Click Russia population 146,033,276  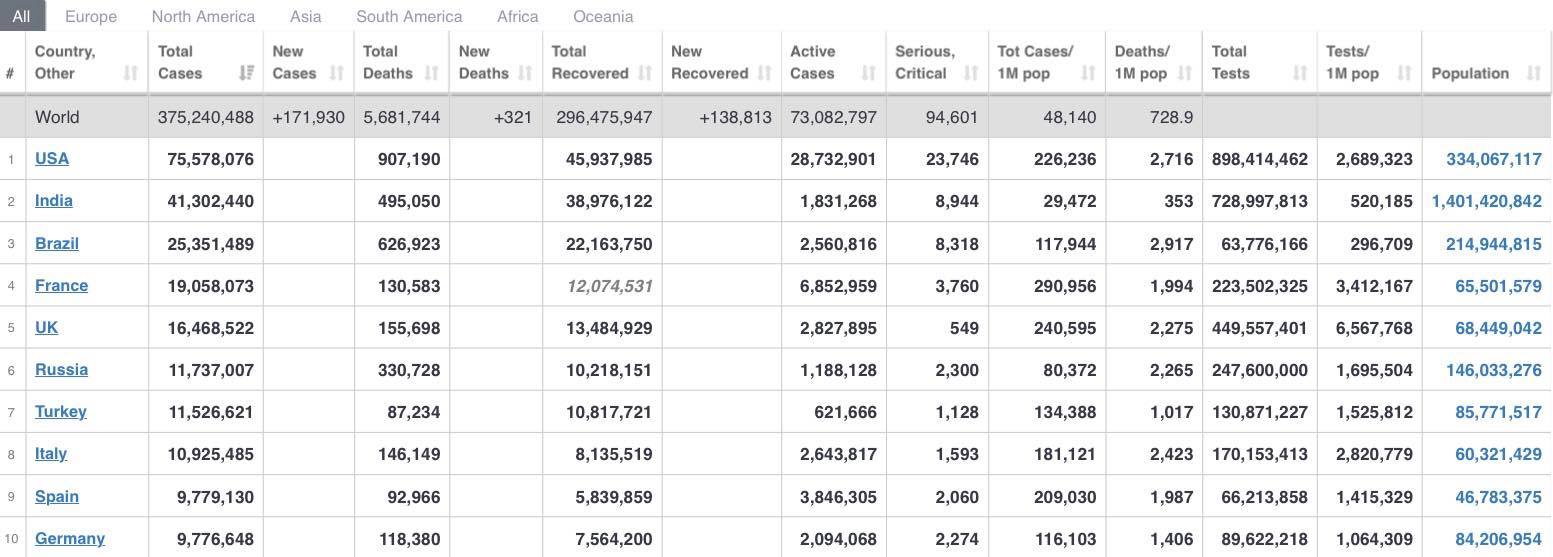(x=1494, y=370)
